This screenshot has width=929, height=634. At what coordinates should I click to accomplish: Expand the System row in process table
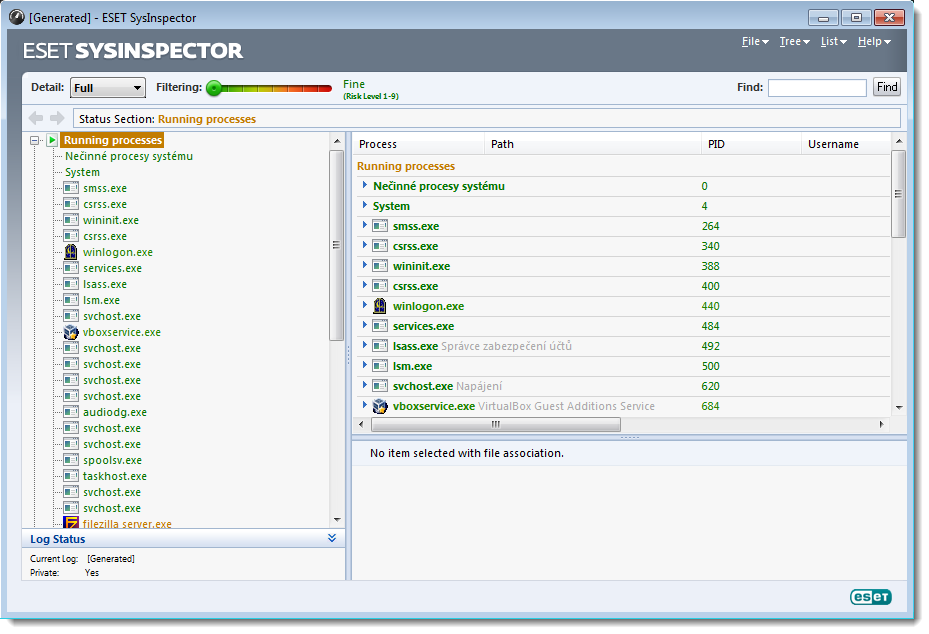(364, 206)
